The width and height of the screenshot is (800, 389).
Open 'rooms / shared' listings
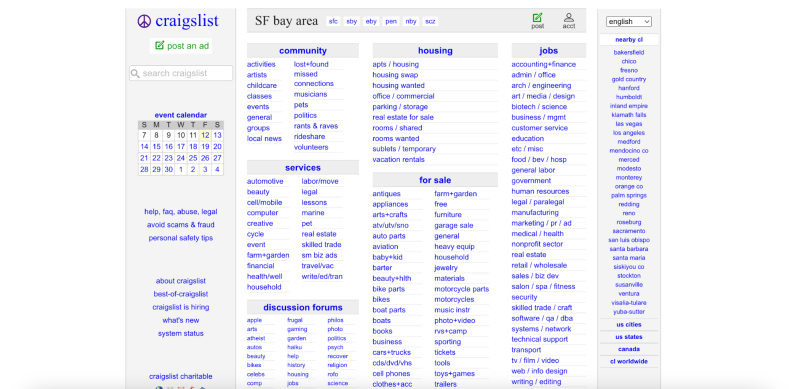pos(397,128)
